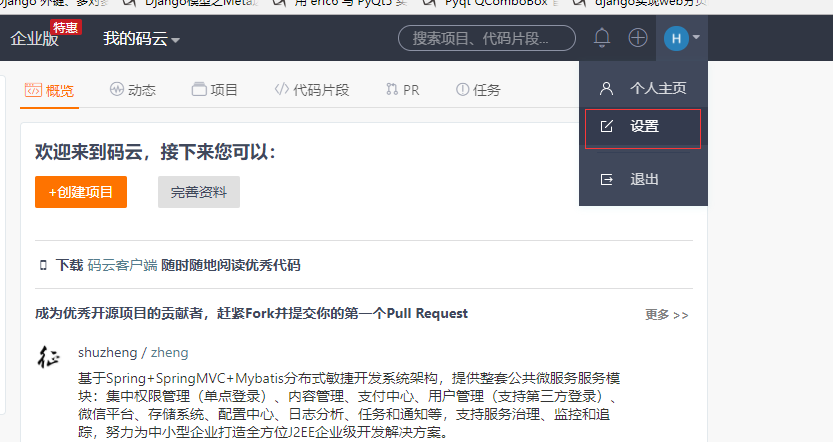Click the Fork并提交 Pull Request heading
The image size is (833, 442).
pos(251,313)
